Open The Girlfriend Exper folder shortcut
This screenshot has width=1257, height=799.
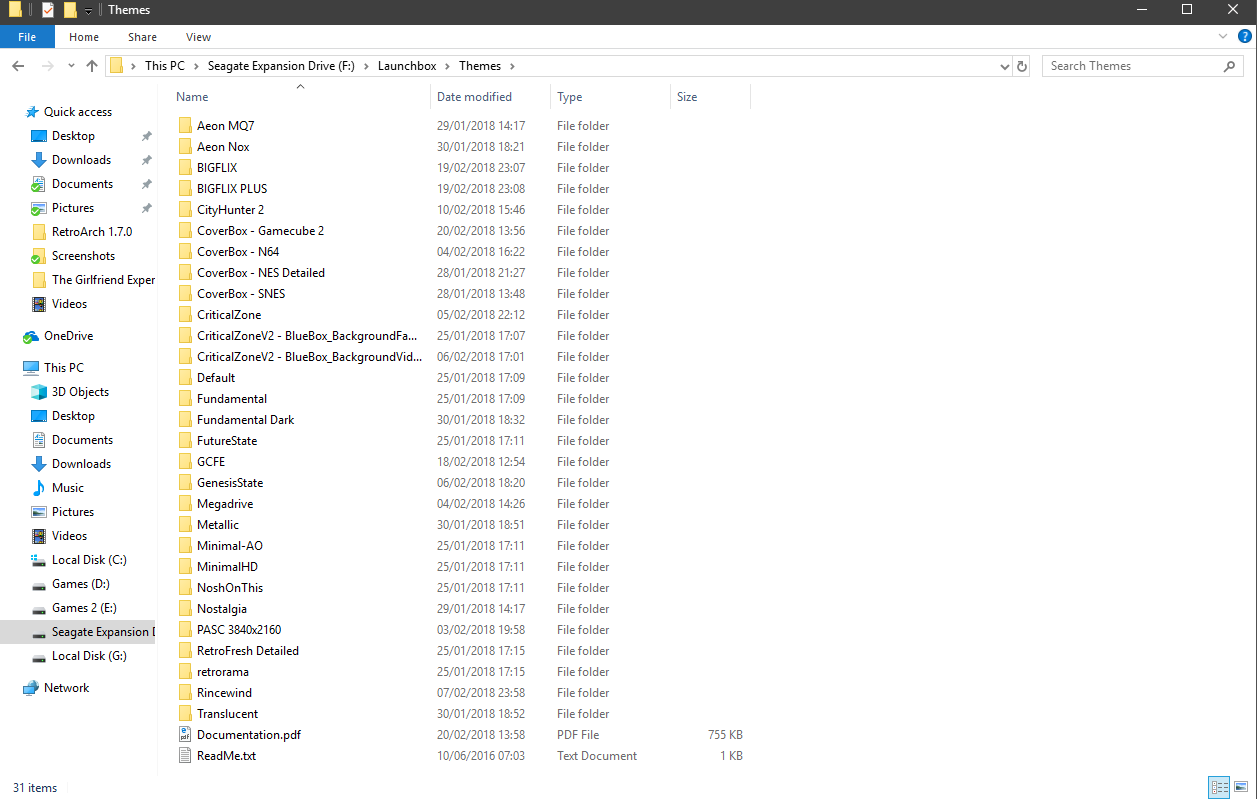click(103, 280)
